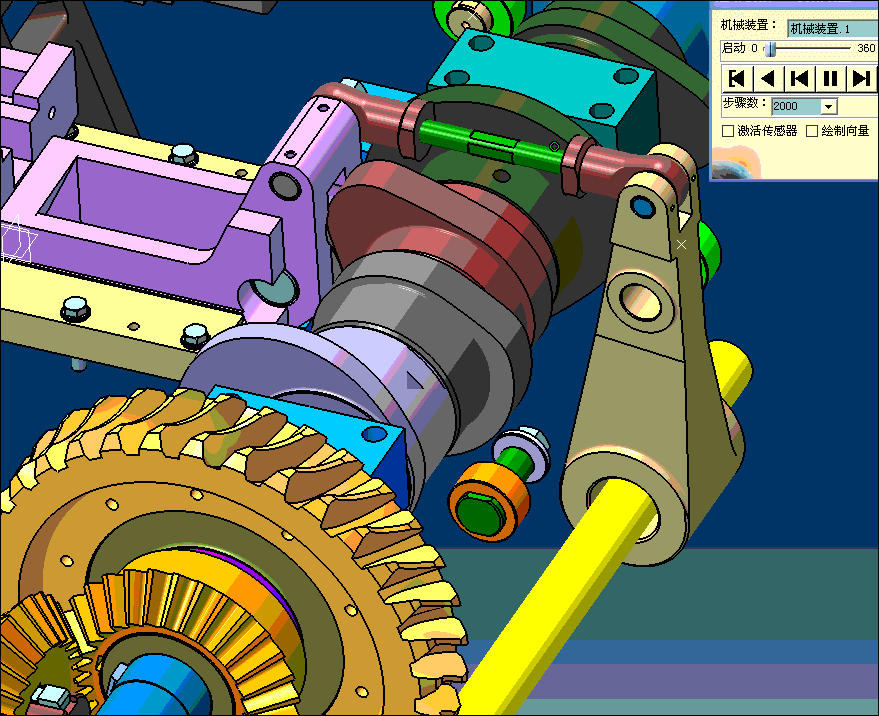Image resolution: width=879 pixels, height=716 pixels.
Task: Play the simulation backward
Action: pos(768,78)
